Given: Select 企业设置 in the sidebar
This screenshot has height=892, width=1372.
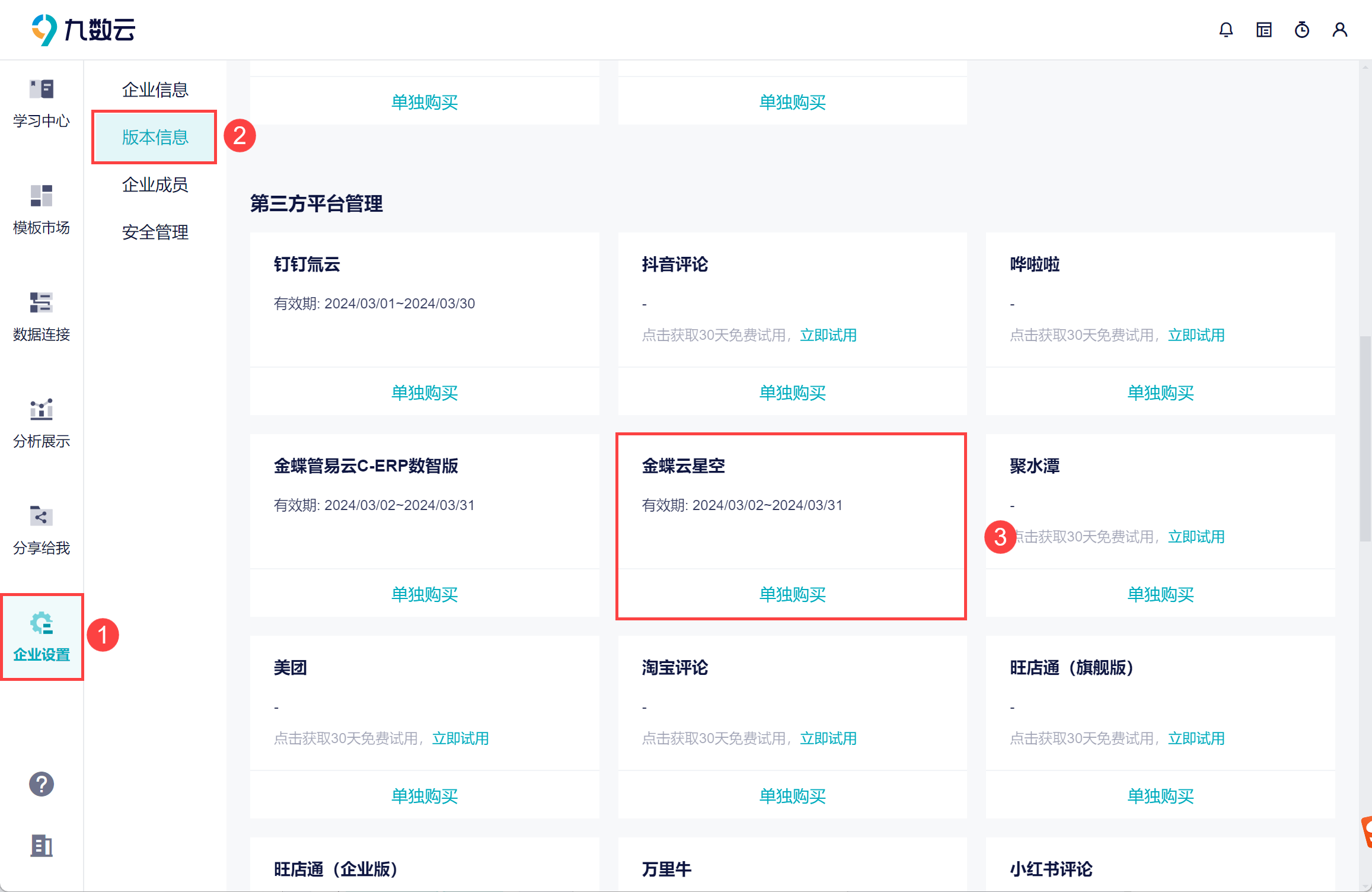Looking at the screenshot, I should point(42,637).
